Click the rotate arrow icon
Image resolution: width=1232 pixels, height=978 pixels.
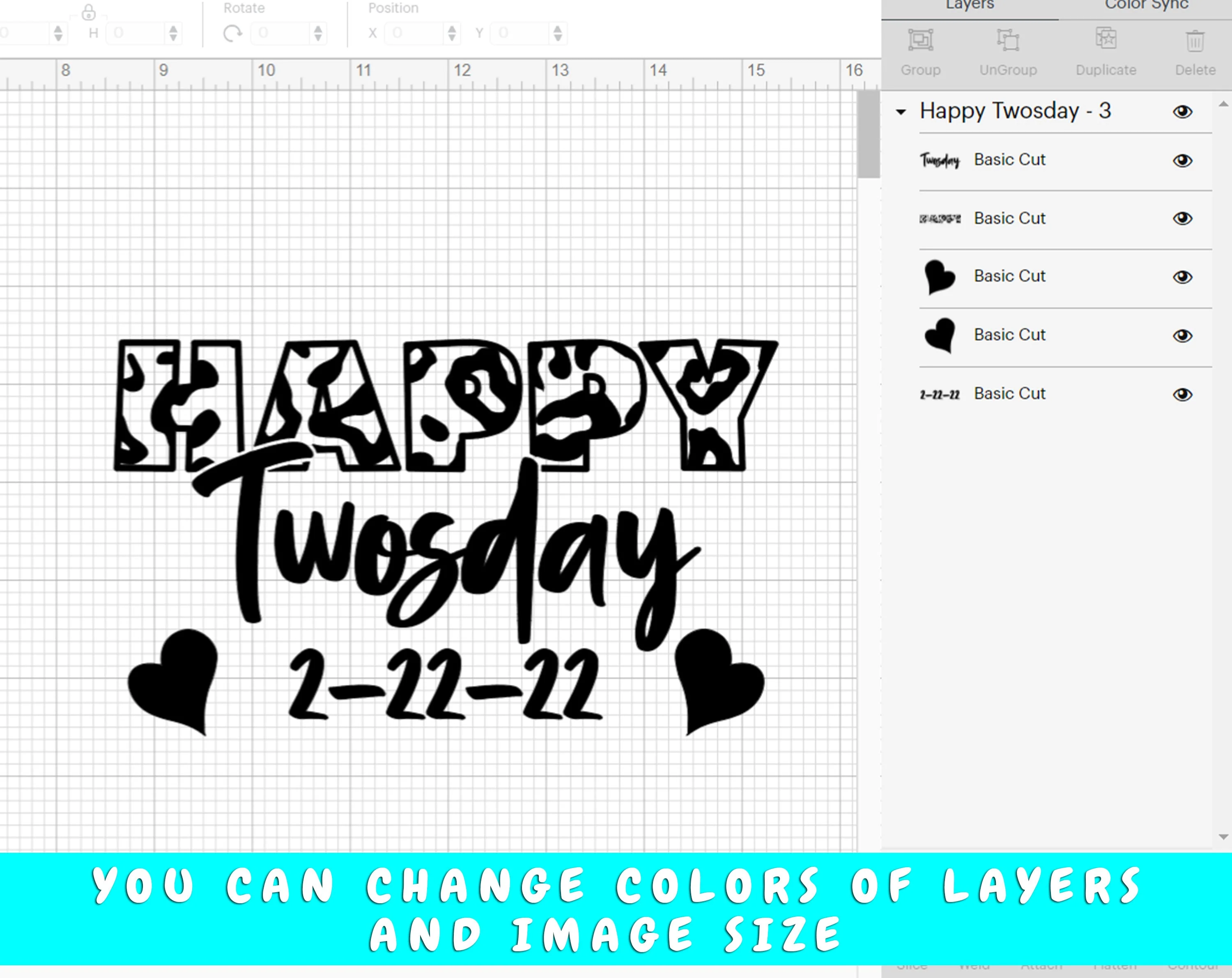click(x=232, y=34)
